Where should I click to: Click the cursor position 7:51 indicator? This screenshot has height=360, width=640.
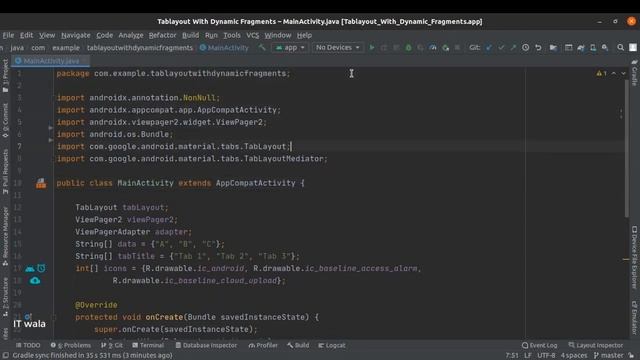click(512, 356)
